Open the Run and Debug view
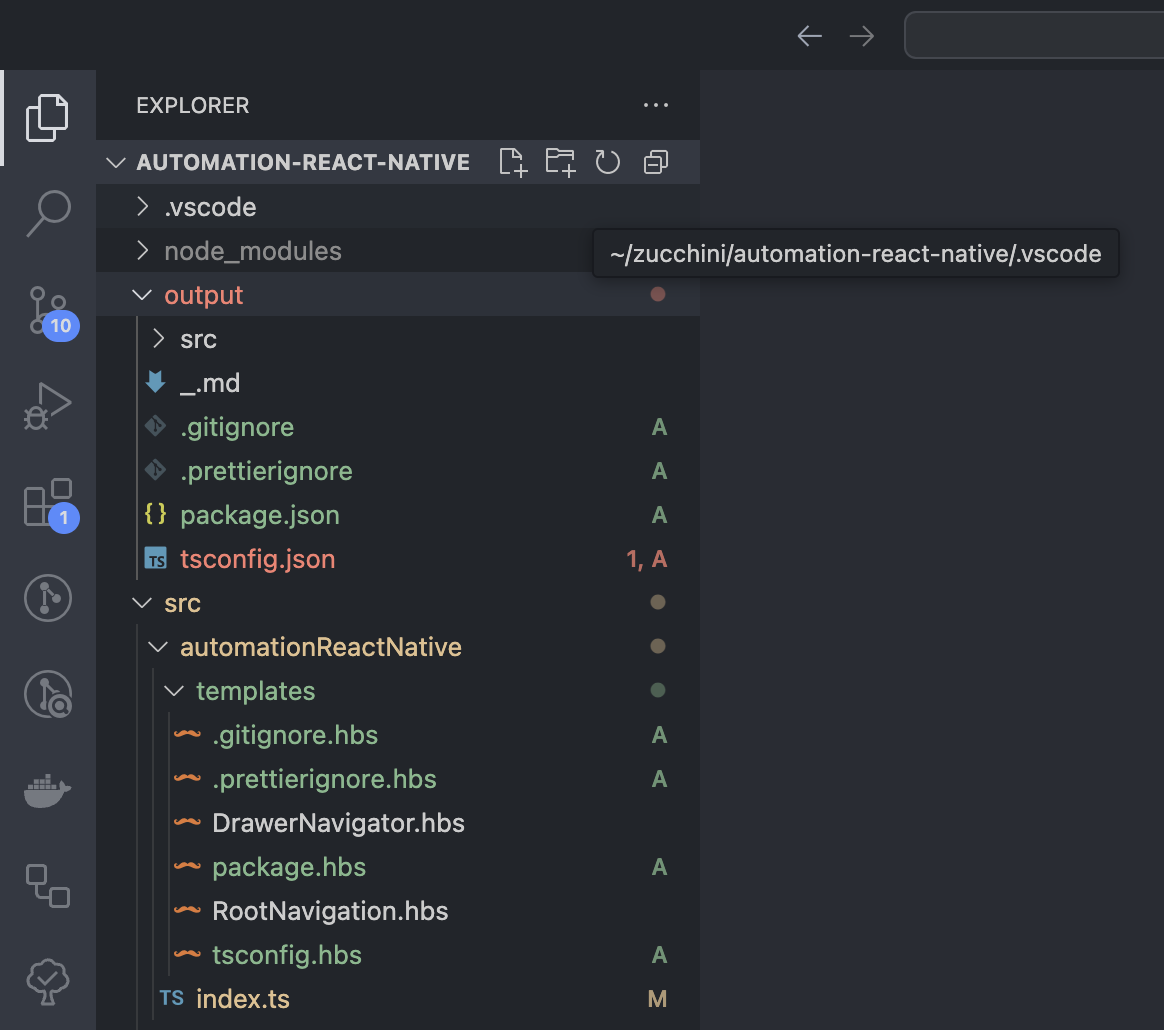The width and height of the screenshot is (1164, 1030). point(48,406)
